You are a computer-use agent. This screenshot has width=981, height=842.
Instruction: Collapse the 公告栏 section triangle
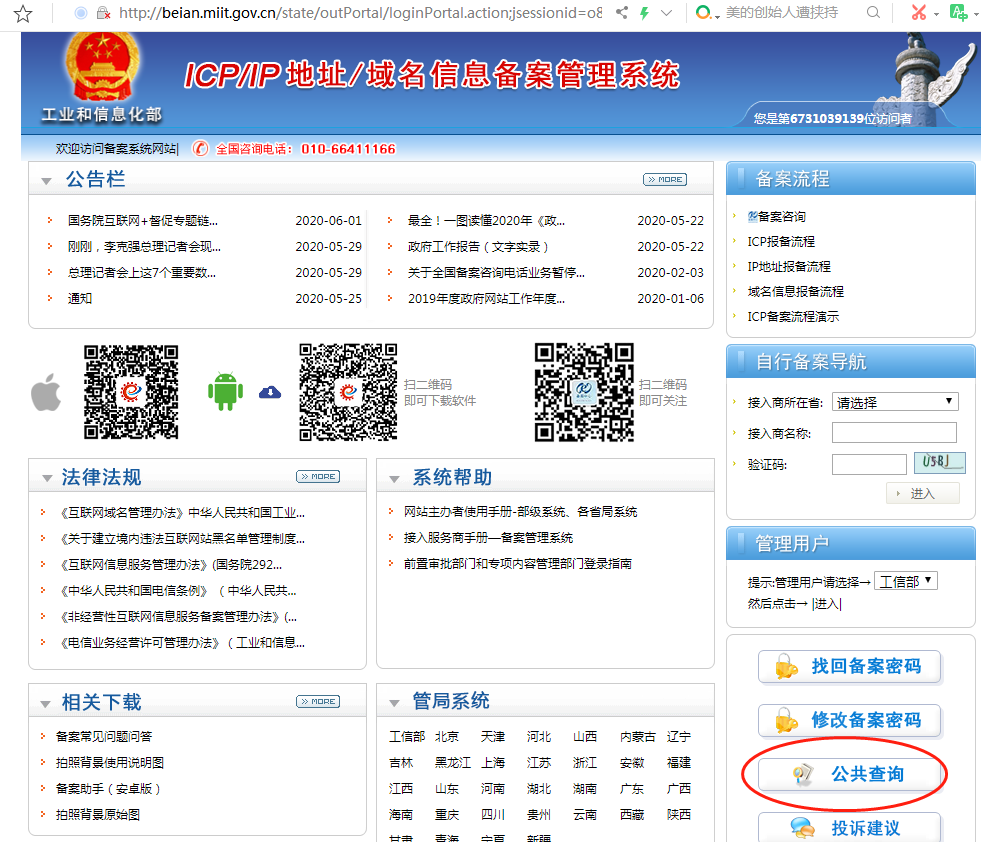(46, 181)
